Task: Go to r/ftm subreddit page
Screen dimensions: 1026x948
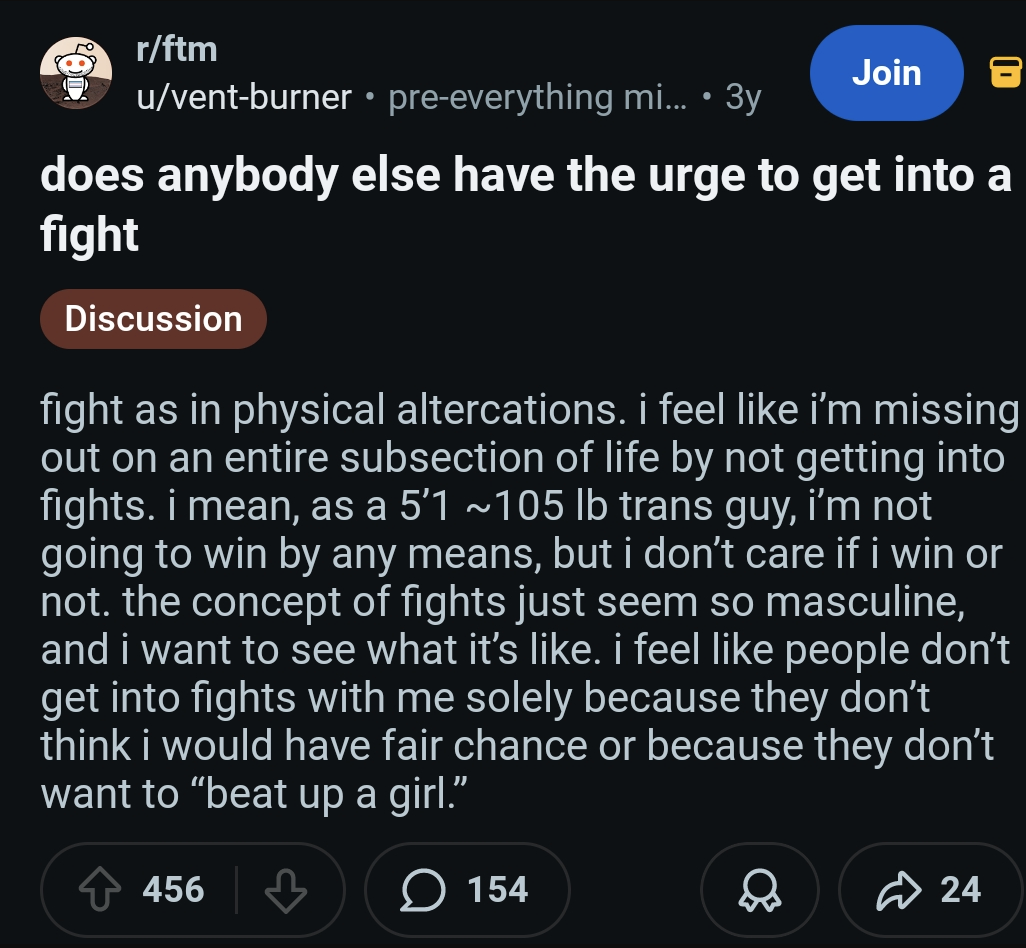Action: (176, 48)
